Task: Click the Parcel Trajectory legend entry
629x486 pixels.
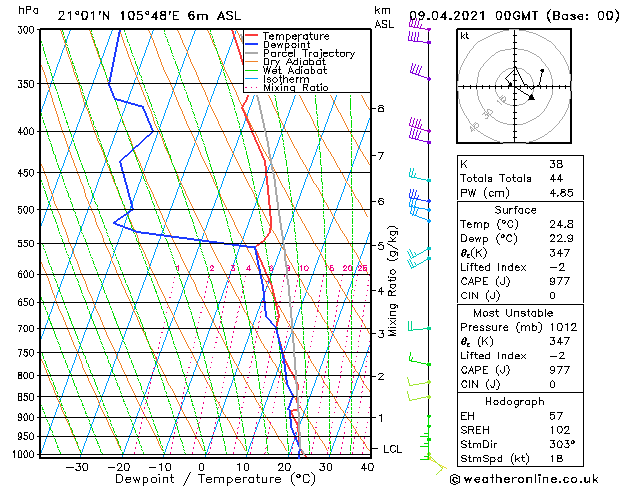Action: (x=300, y=53)
